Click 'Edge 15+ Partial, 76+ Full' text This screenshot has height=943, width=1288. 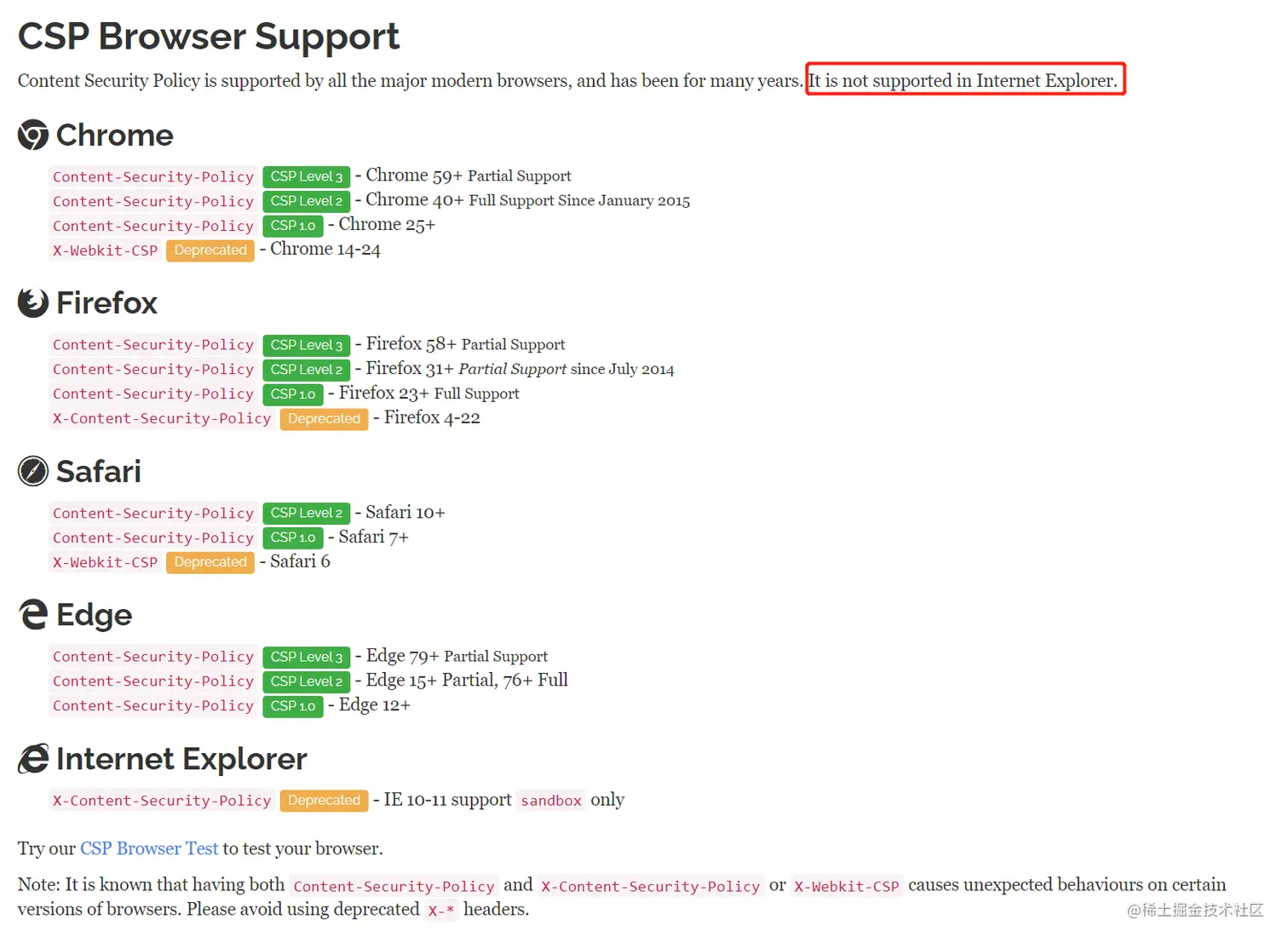467,680
